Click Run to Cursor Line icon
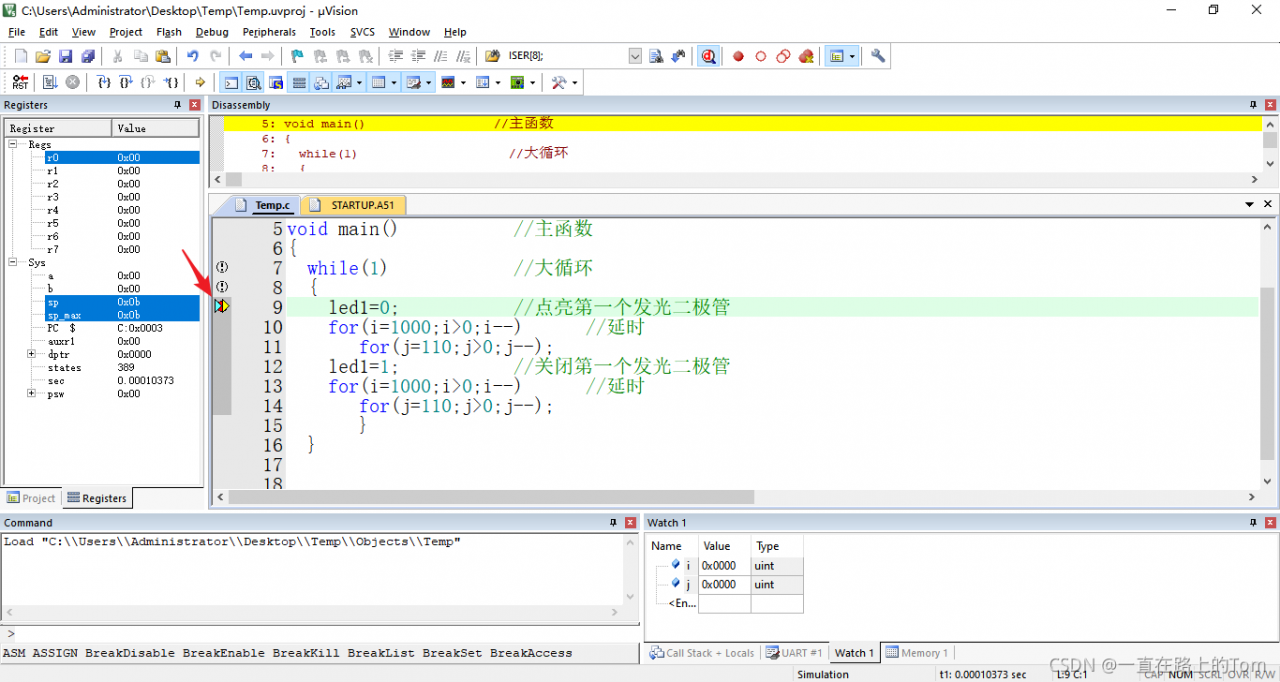 (x=171, y=82)
